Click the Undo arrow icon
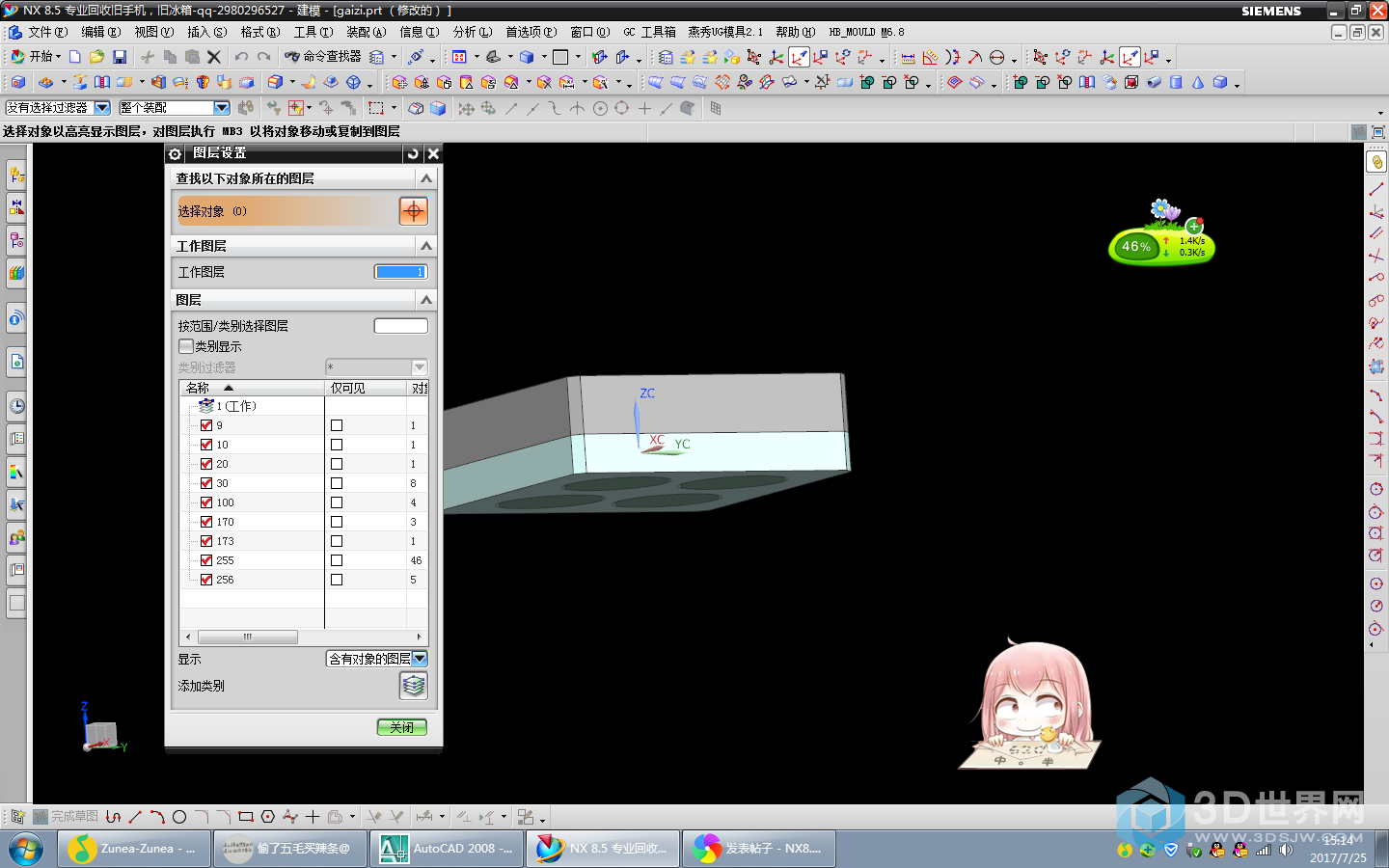The width and height of the screenshot is (1389, 868). click(241, 57)
